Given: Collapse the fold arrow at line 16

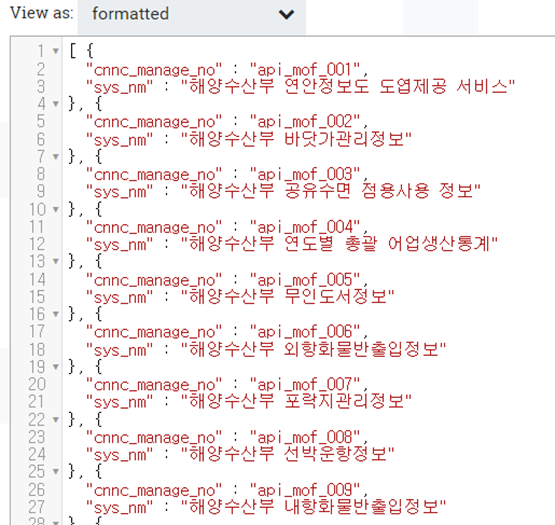Looking at the screenshot, I should (56, 314).
